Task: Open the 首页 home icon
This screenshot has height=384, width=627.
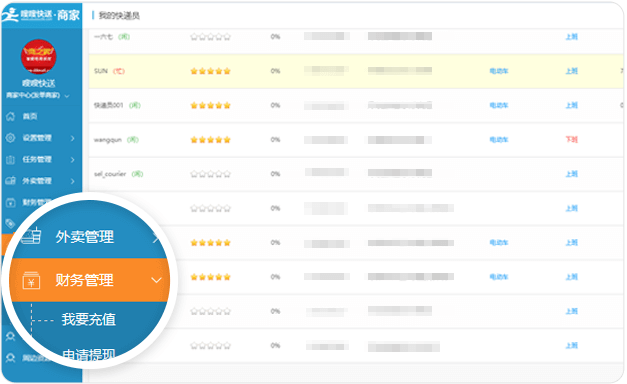Action: point(11,116)
